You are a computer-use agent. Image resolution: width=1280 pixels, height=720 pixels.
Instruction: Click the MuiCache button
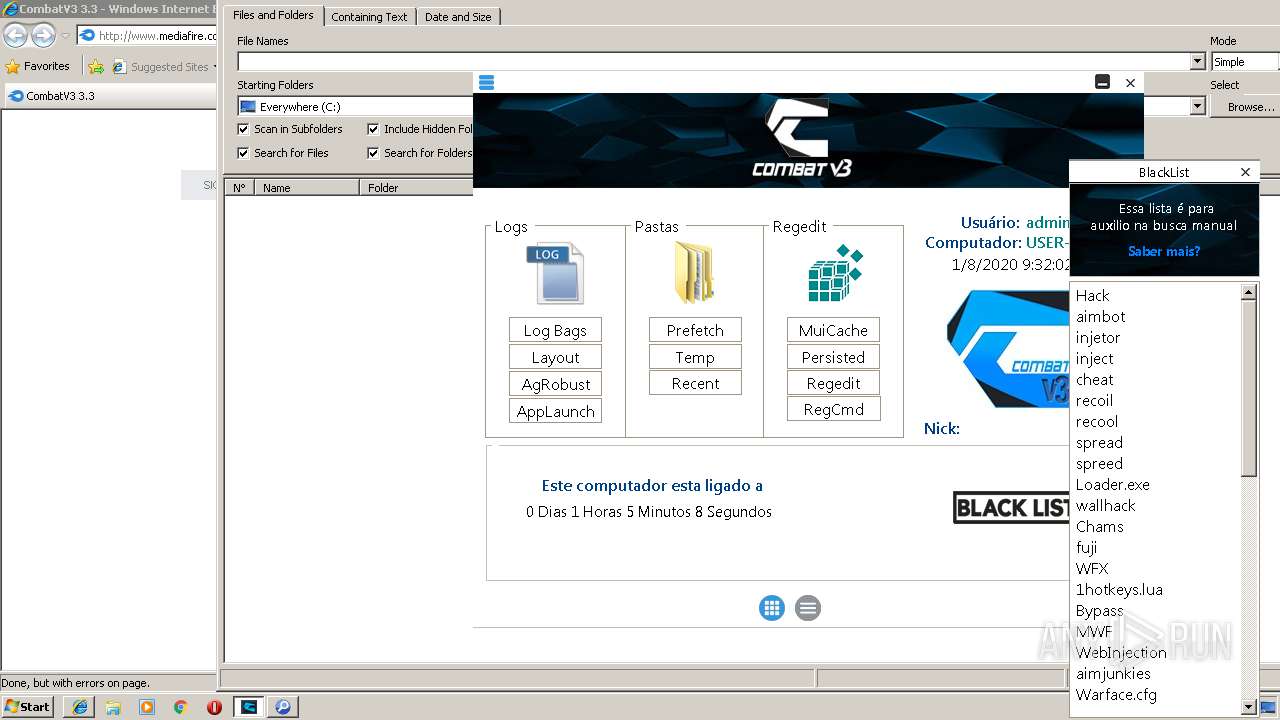pos(833,330)
